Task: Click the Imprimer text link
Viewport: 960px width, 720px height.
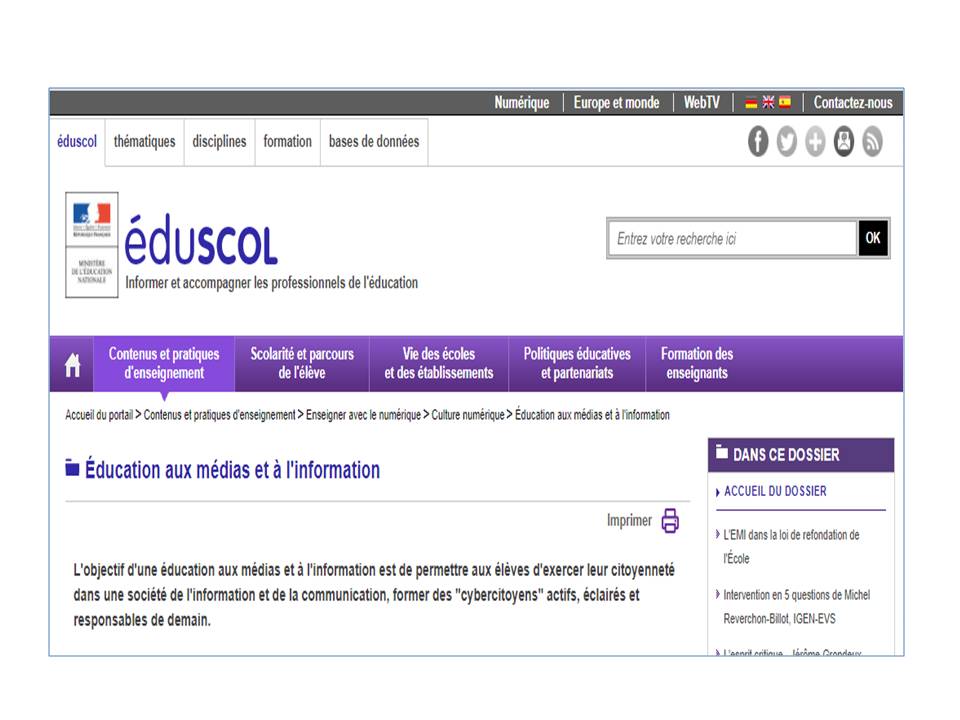Action: (x=629, y=520)
